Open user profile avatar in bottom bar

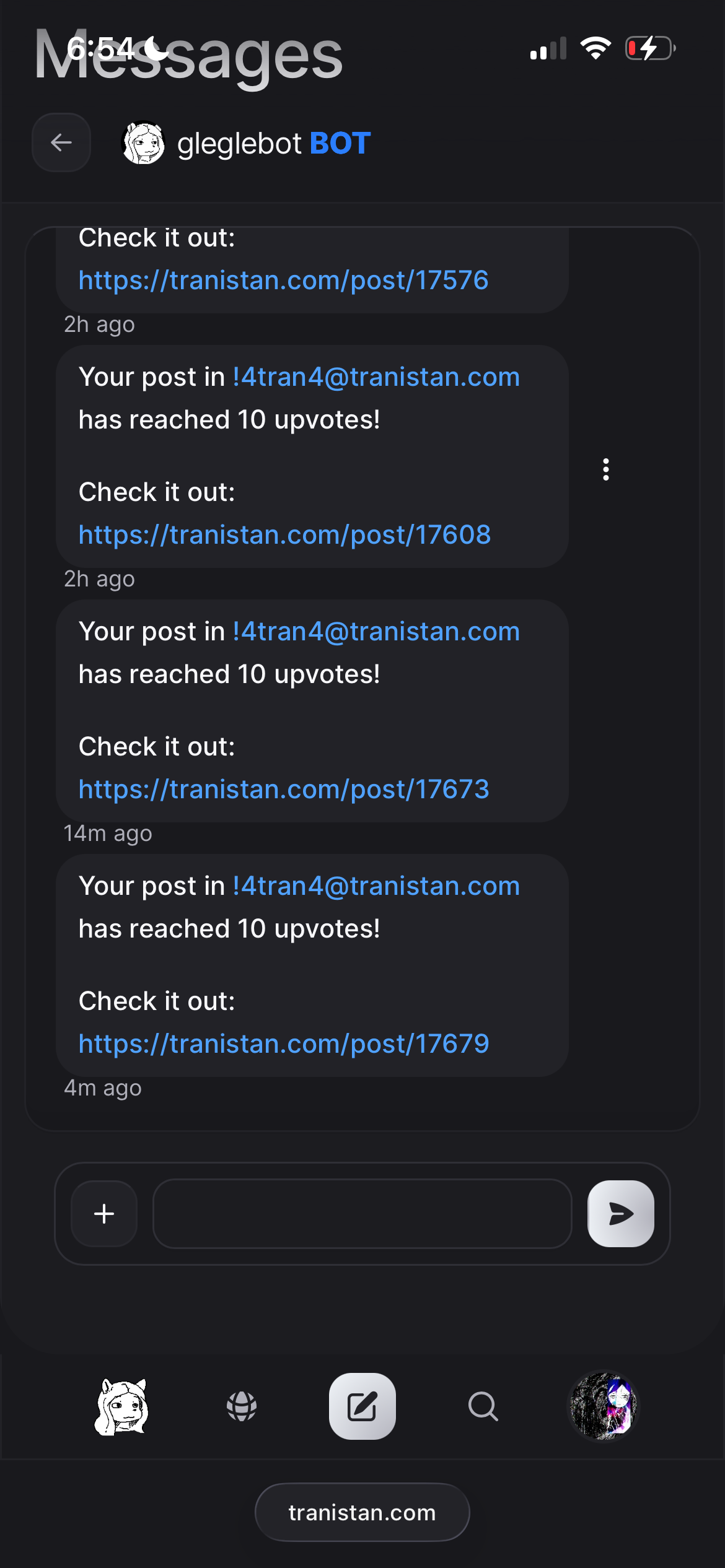(603, 1406)
